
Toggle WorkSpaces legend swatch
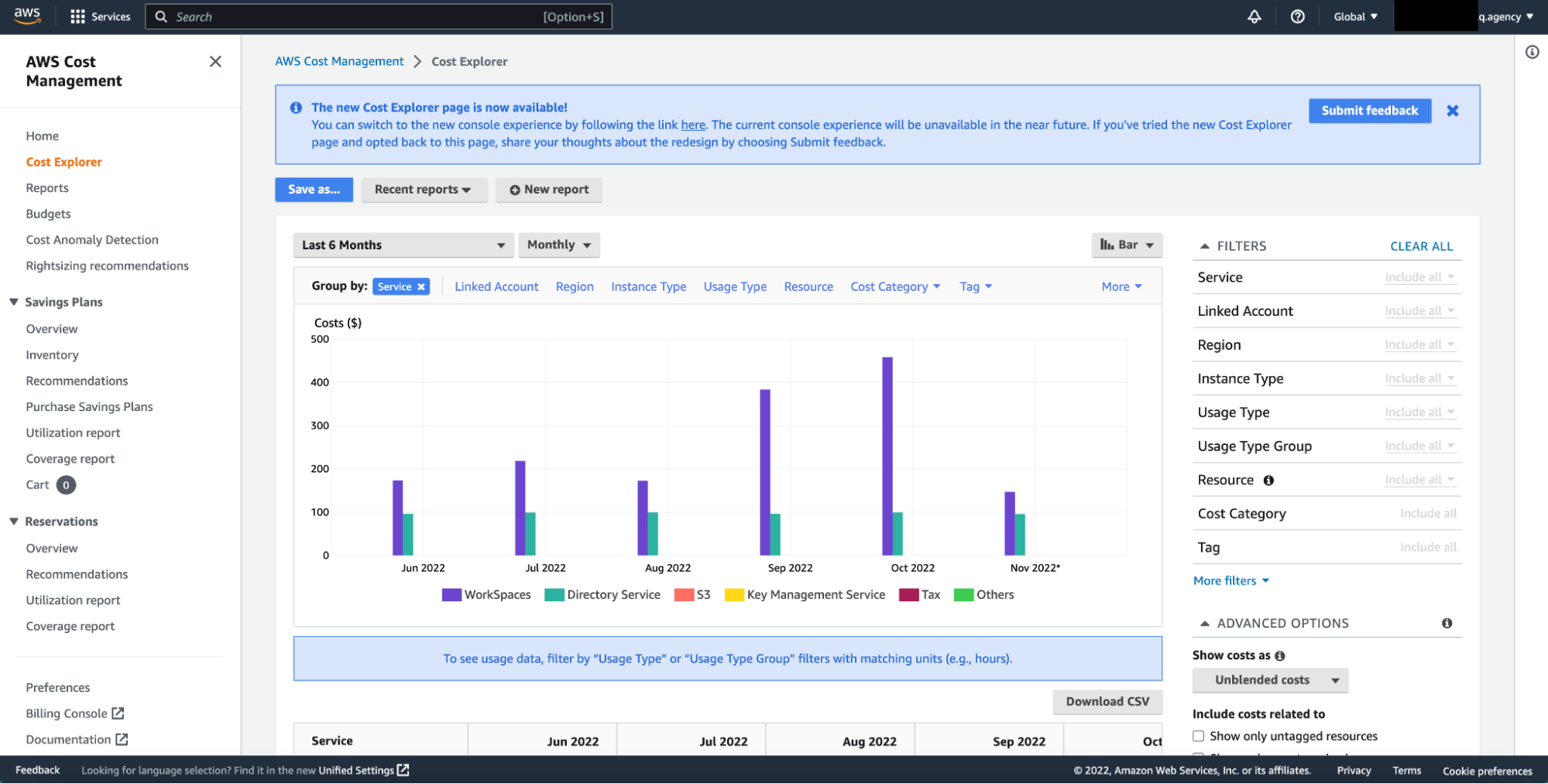point(451,594)
